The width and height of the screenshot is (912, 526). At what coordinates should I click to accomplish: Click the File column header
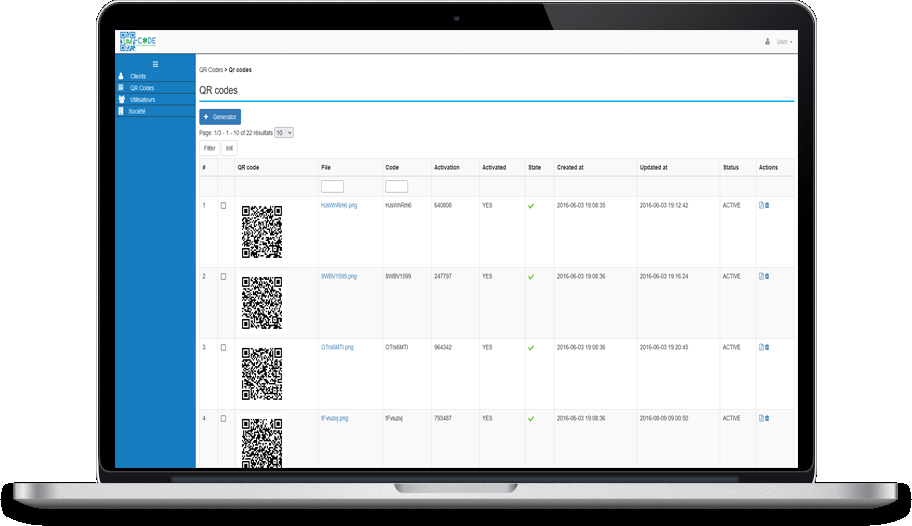pyautogui.click(x=326, y=168)
